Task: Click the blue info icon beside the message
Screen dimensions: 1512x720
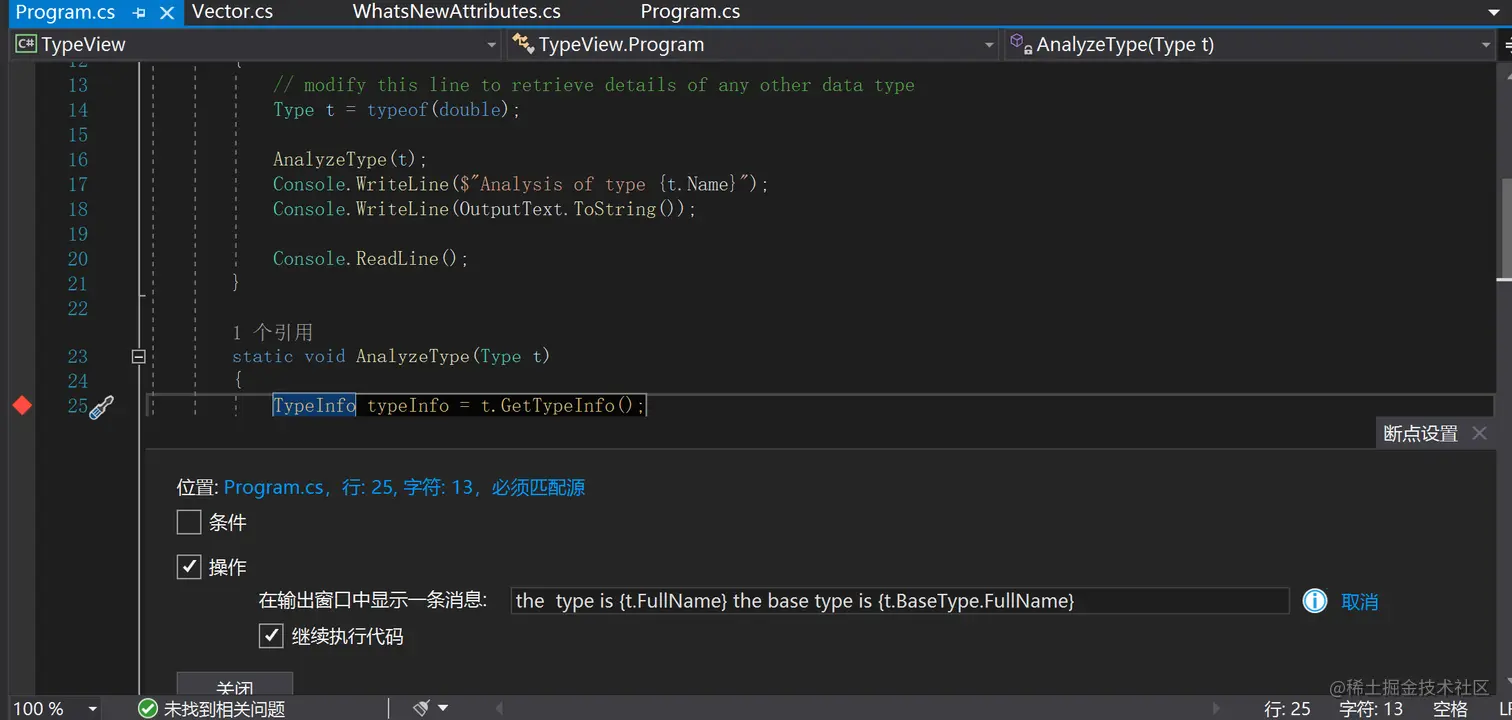Action: tap(1315, 600)
